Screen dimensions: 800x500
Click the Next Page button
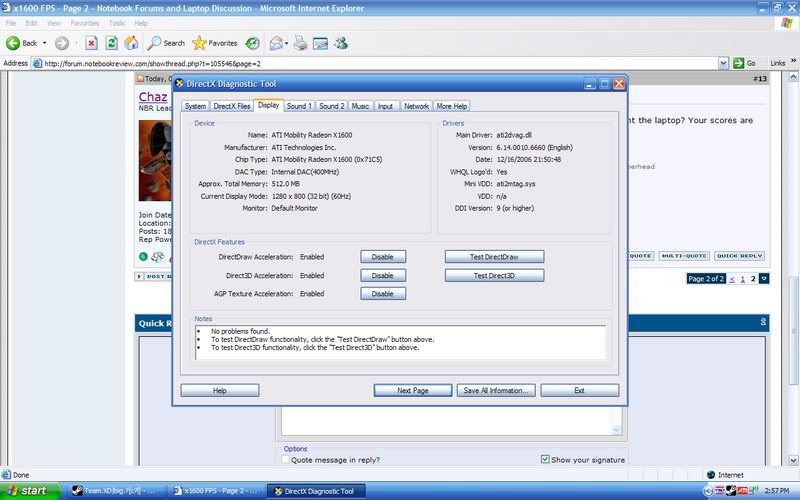coord(413,390)
